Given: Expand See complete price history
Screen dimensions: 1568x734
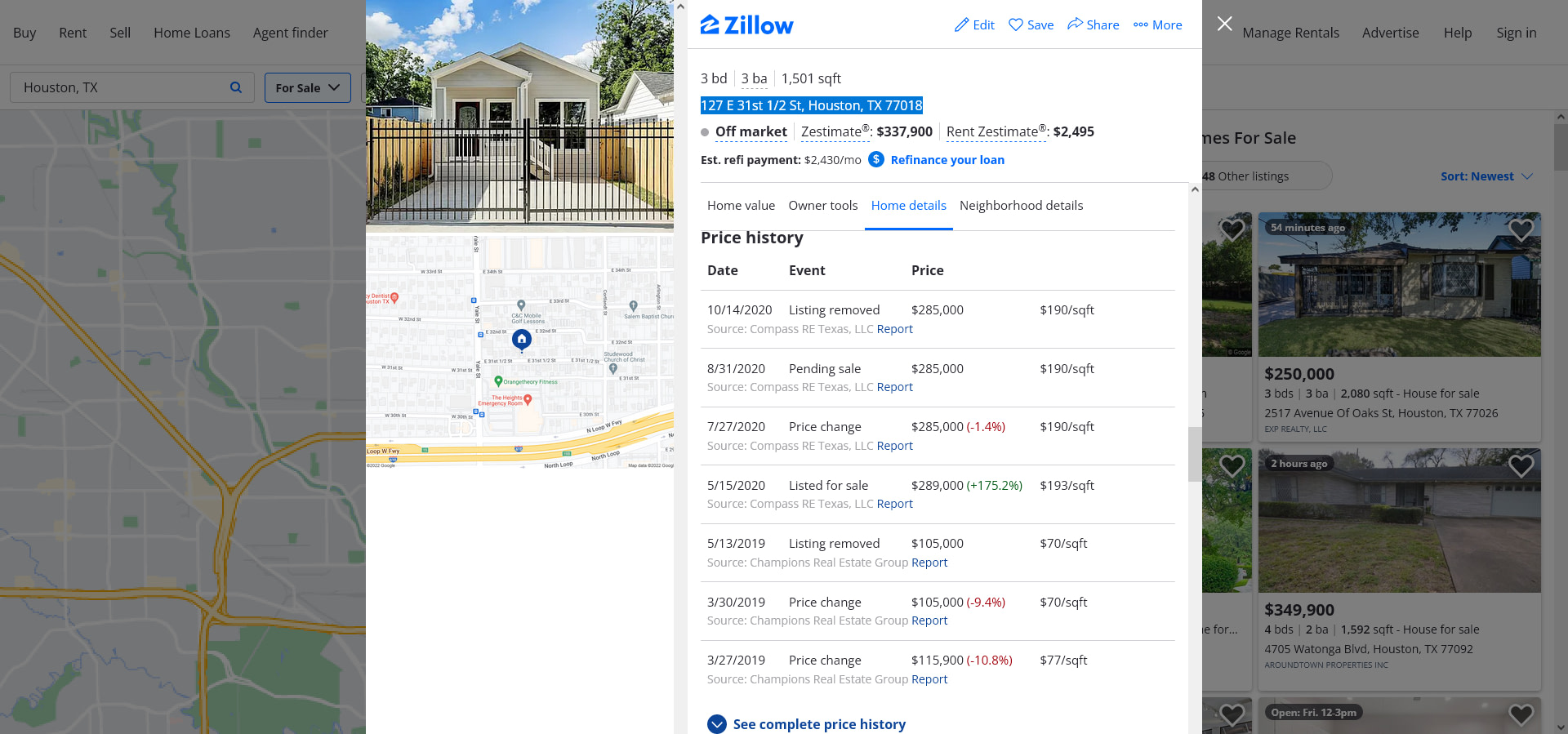Looking at the screenshot, I should pyautogui.click(x=806, y=724).
